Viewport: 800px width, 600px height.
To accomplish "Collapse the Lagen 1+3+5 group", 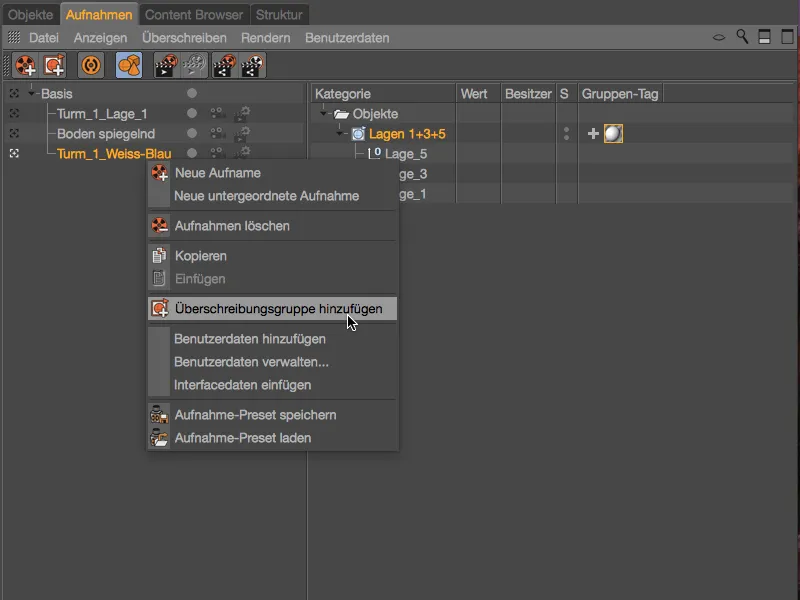I will coord(340,134).
